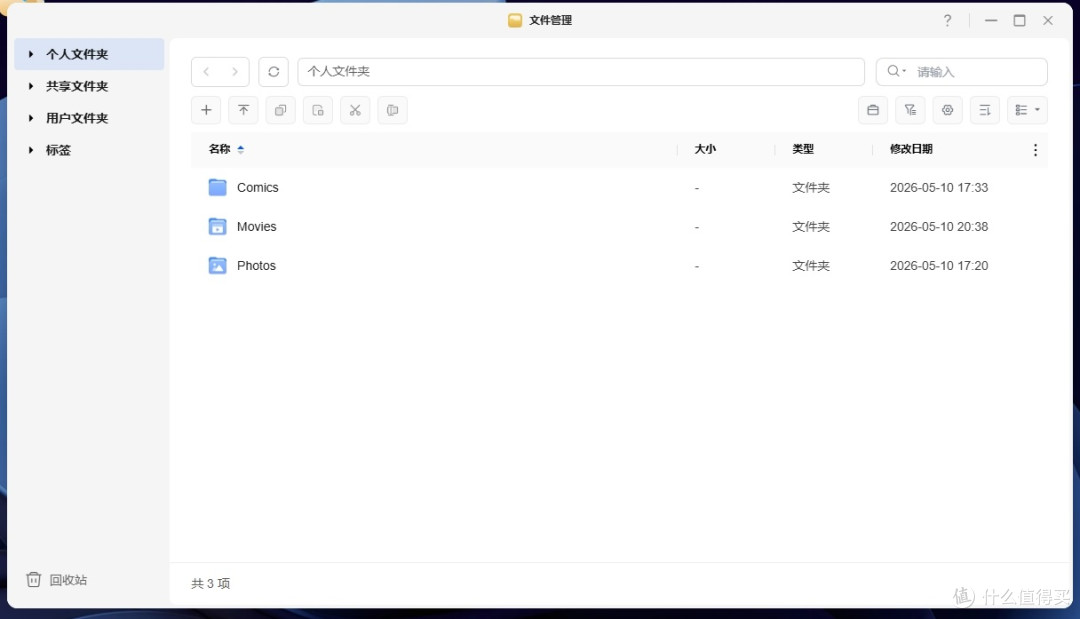The image size is (1080, 619).
Task: Select the Photos folder name
Action: click(256, 266)
